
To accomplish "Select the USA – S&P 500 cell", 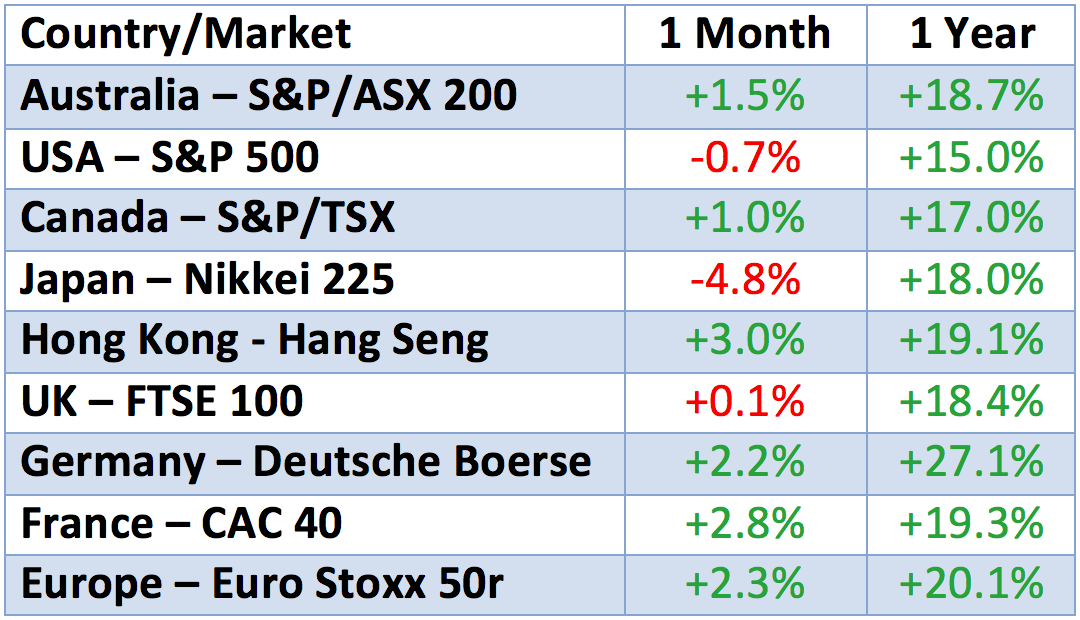I will click(170, 157).
